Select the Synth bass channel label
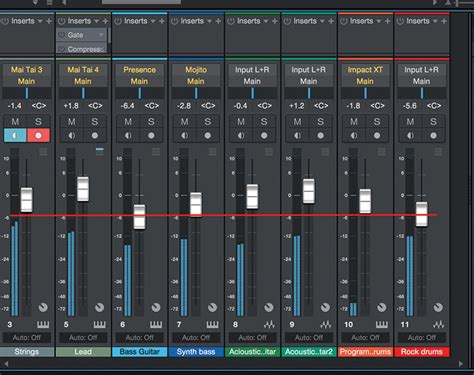Screen dimensions: 474x375 [x=196, y=352]
